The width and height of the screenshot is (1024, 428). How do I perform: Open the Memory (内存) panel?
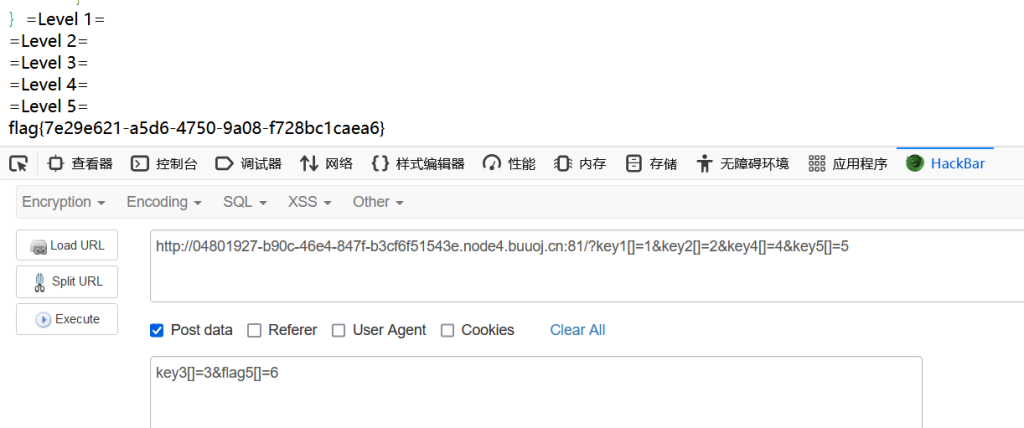coord(580,163)
